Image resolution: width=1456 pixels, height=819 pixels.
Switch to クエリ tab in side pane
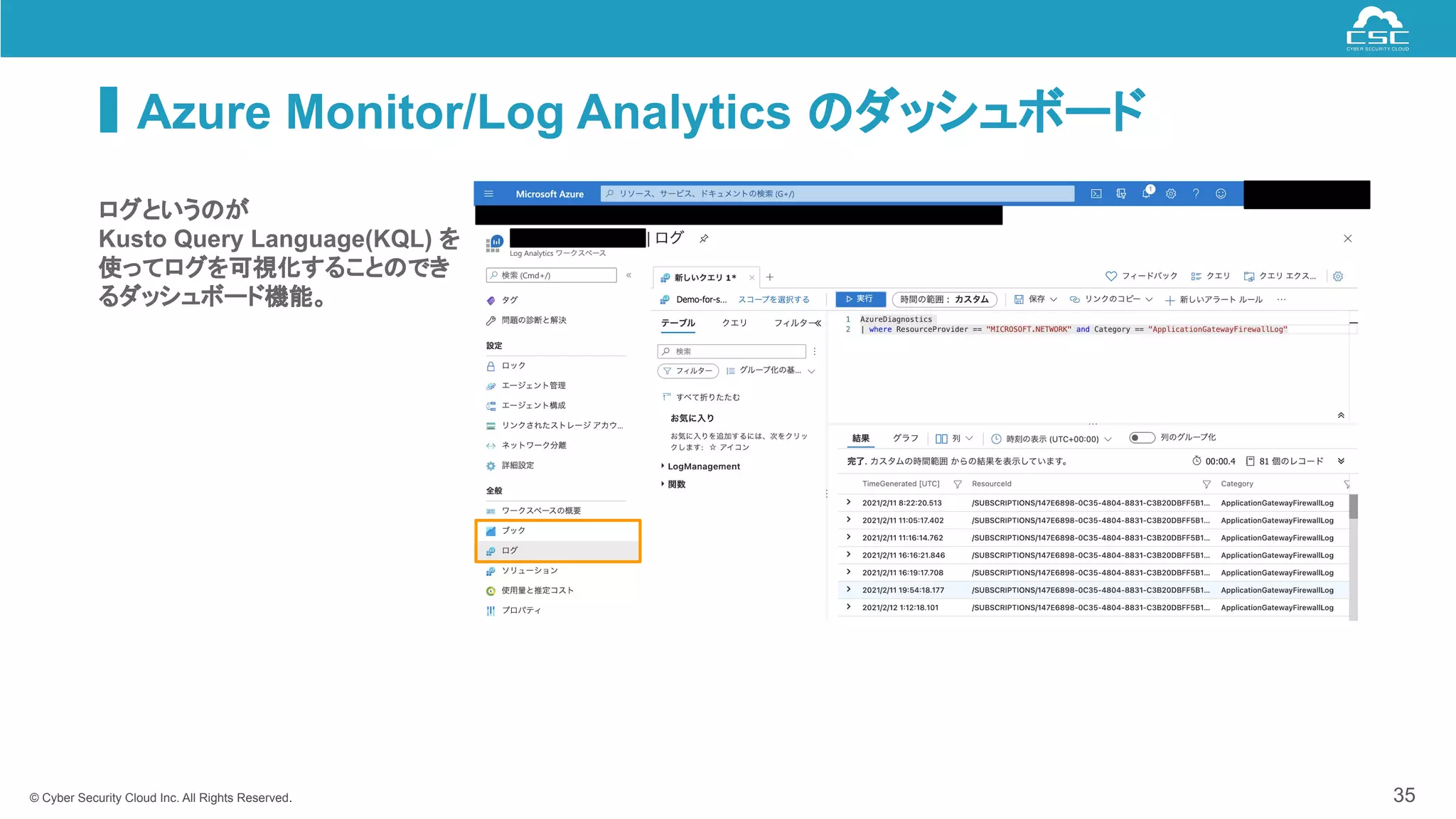pyautogui.click(x=734, y=323)
